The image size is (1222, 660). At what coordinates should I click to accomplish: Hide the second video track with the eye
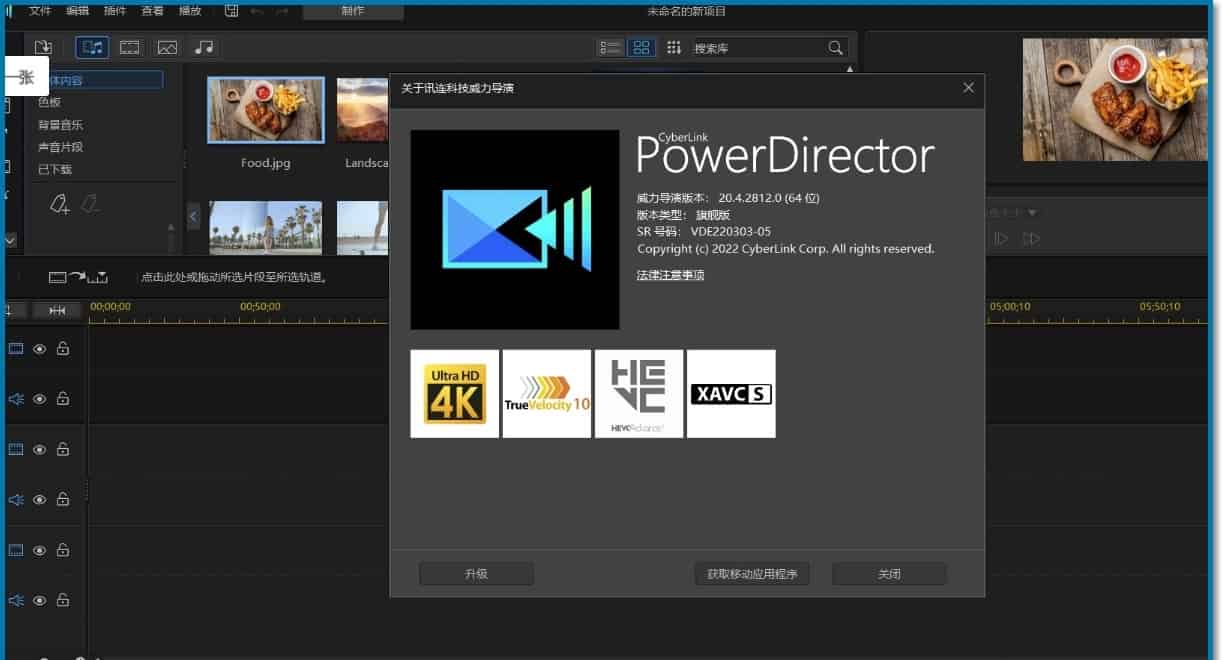click(x=40, y=450)
